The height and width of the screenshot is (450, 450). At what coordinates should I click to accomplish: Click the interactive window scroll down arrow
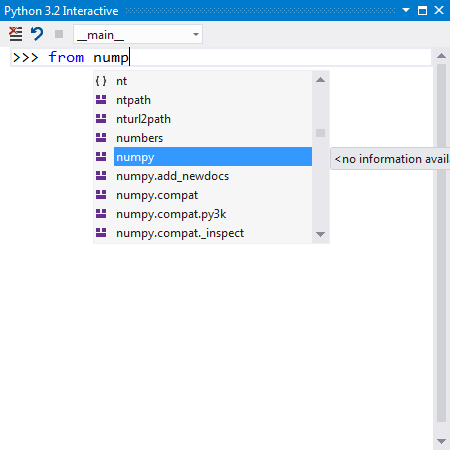click(441, 441)
